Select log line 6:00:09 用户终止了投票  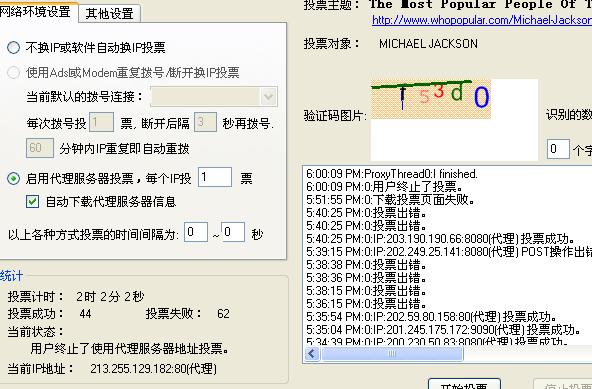coord(384,187)
